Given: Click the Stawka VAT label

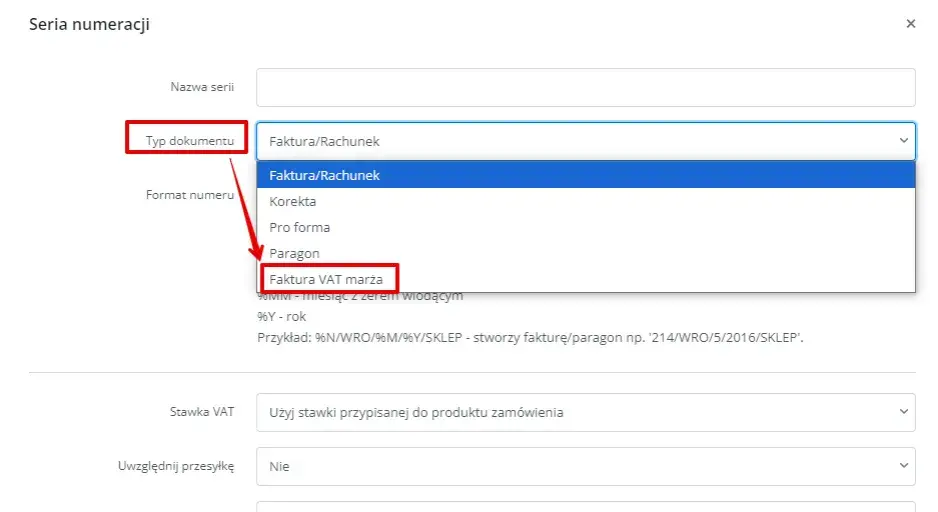Looking at the screenshot, I should 202,412.
